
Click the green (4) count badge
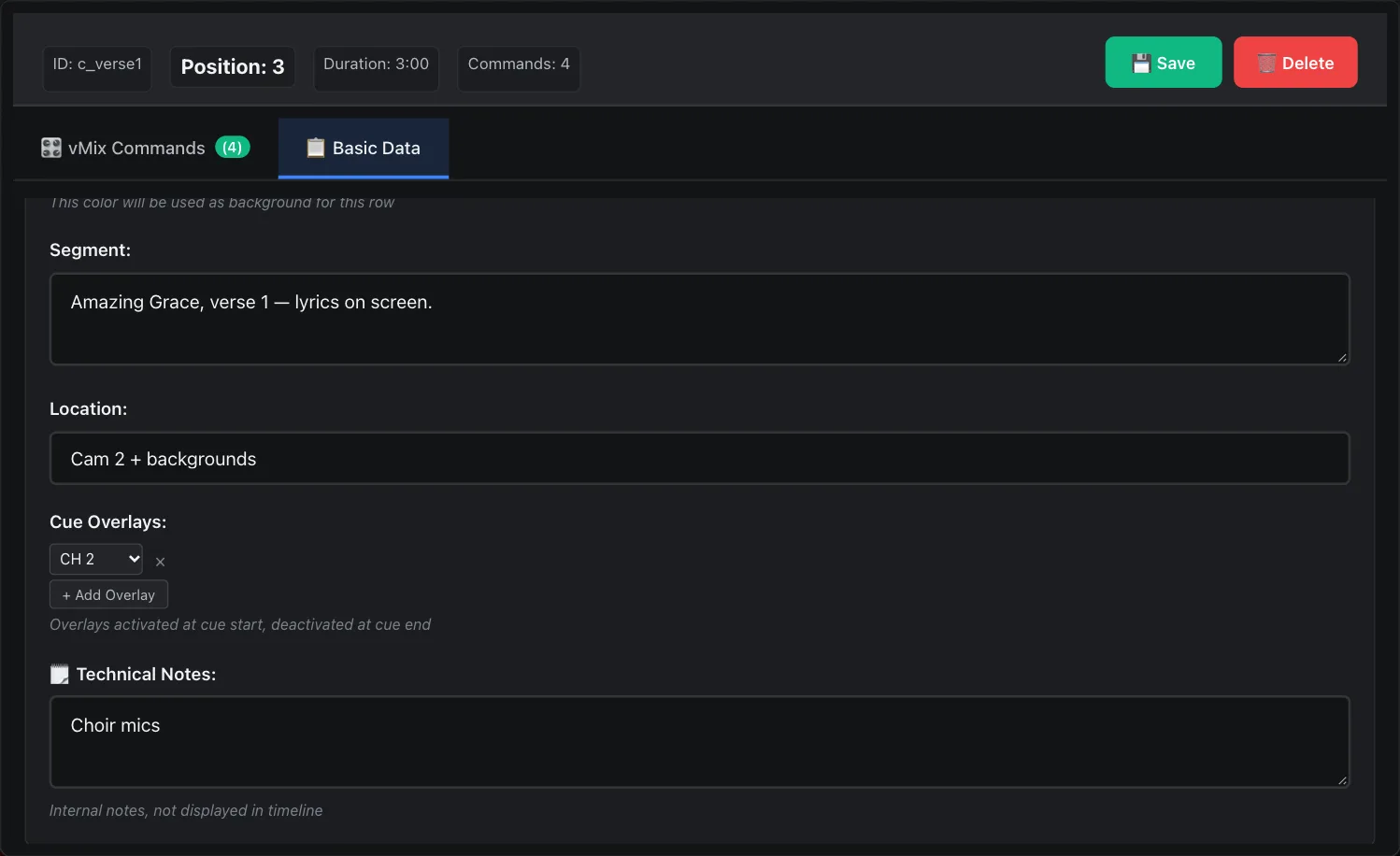[x=233, y=147]
